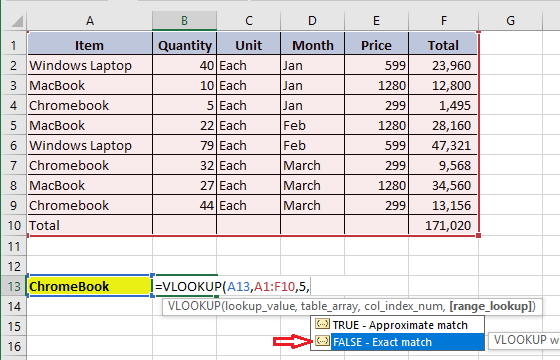Click price 599 in row 2
560x360 pixels.
coord(376,65)
